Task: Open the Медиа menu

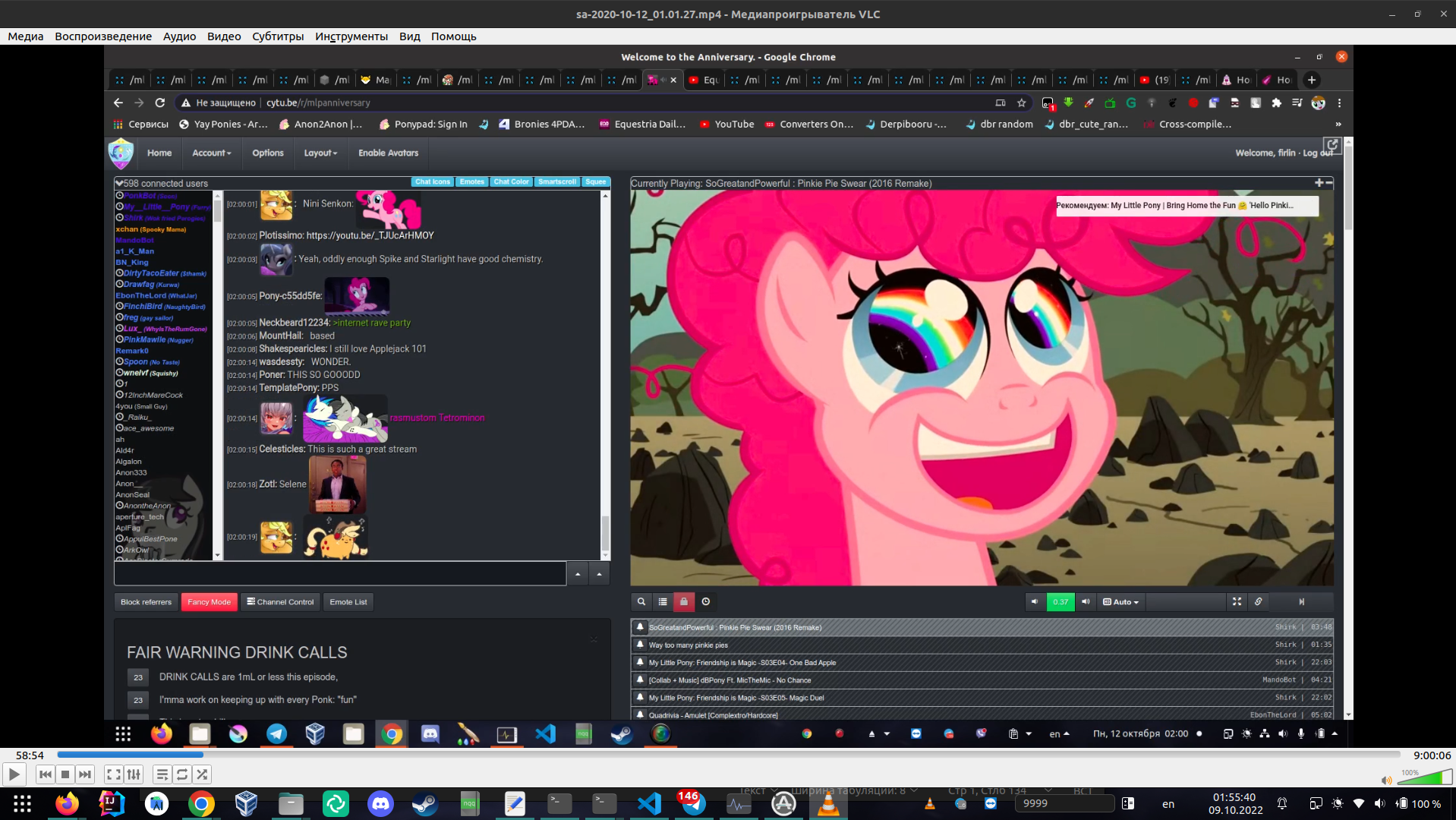Action: coord(26,36)
